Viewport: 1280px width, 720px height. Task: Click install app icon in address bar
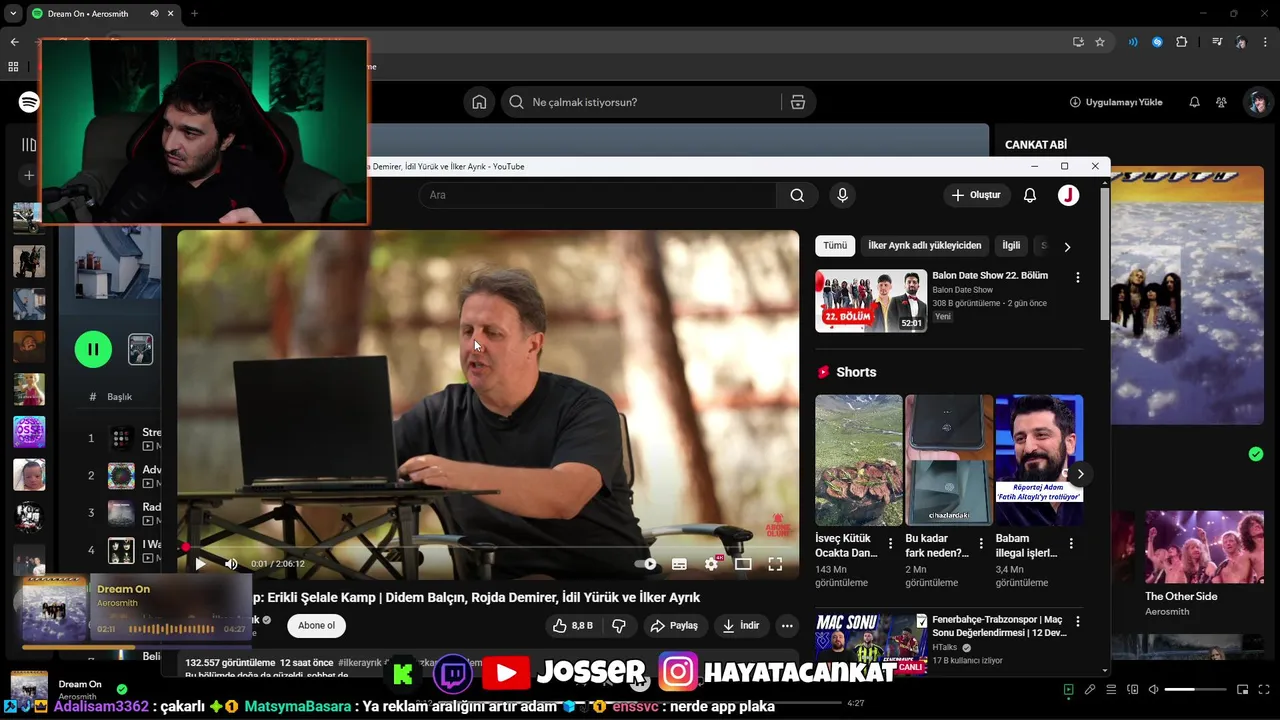coord(1078,42)
